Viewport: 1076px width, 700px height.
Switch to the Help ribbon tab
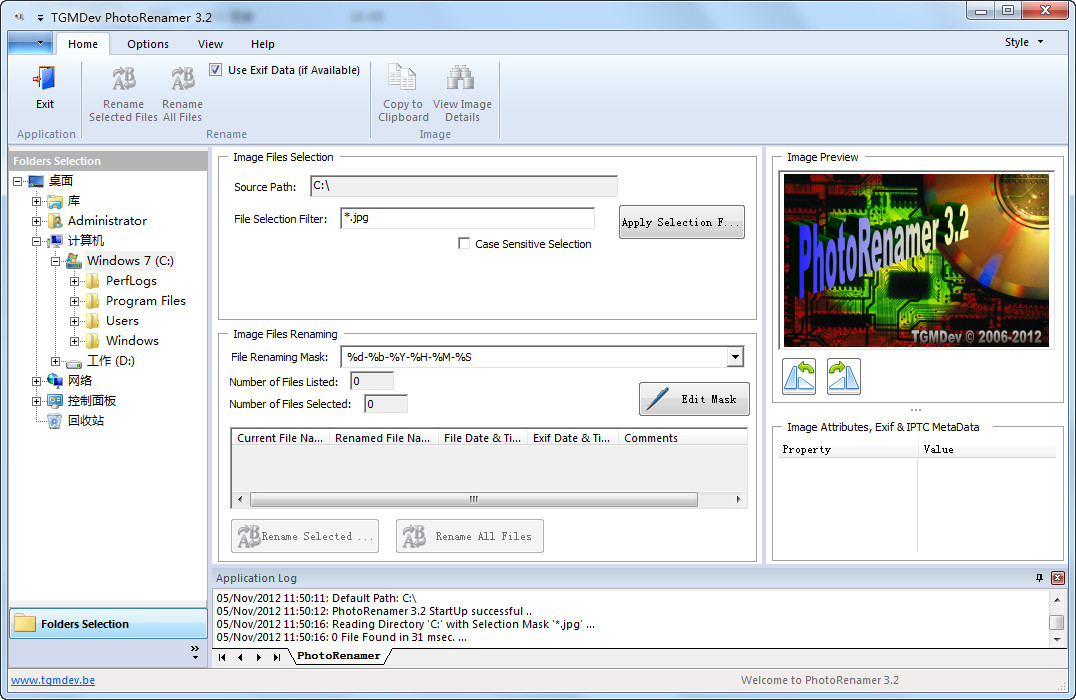[x=263, y=44]
